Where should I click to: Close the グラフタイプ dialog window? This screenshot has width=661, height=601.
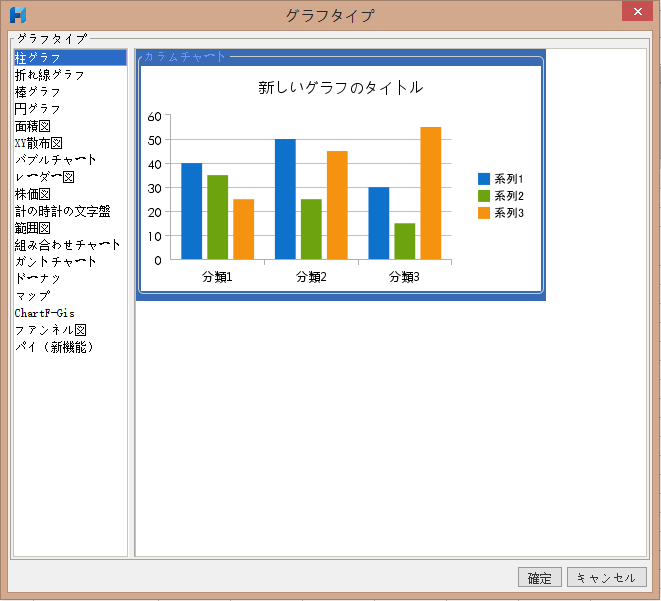[637, 11]
